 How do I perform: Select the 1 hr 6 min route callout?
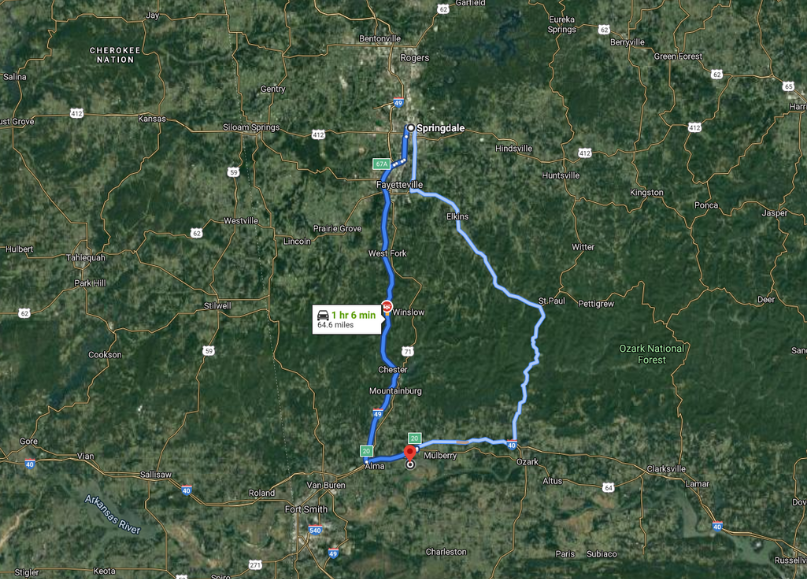[x=347, y=320]
